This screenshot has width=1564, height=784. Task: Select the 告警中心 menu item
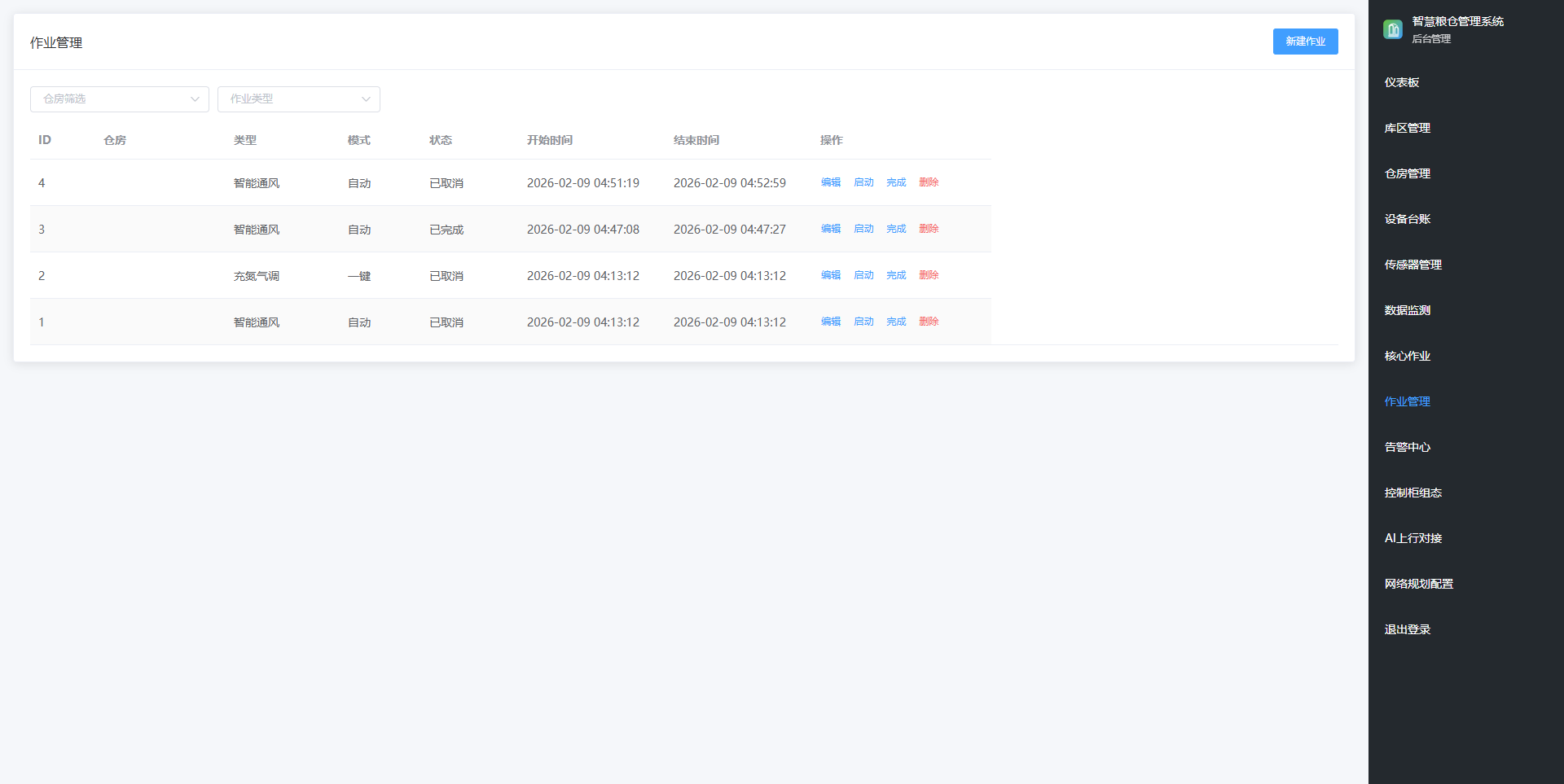[x=1407, y=447]
